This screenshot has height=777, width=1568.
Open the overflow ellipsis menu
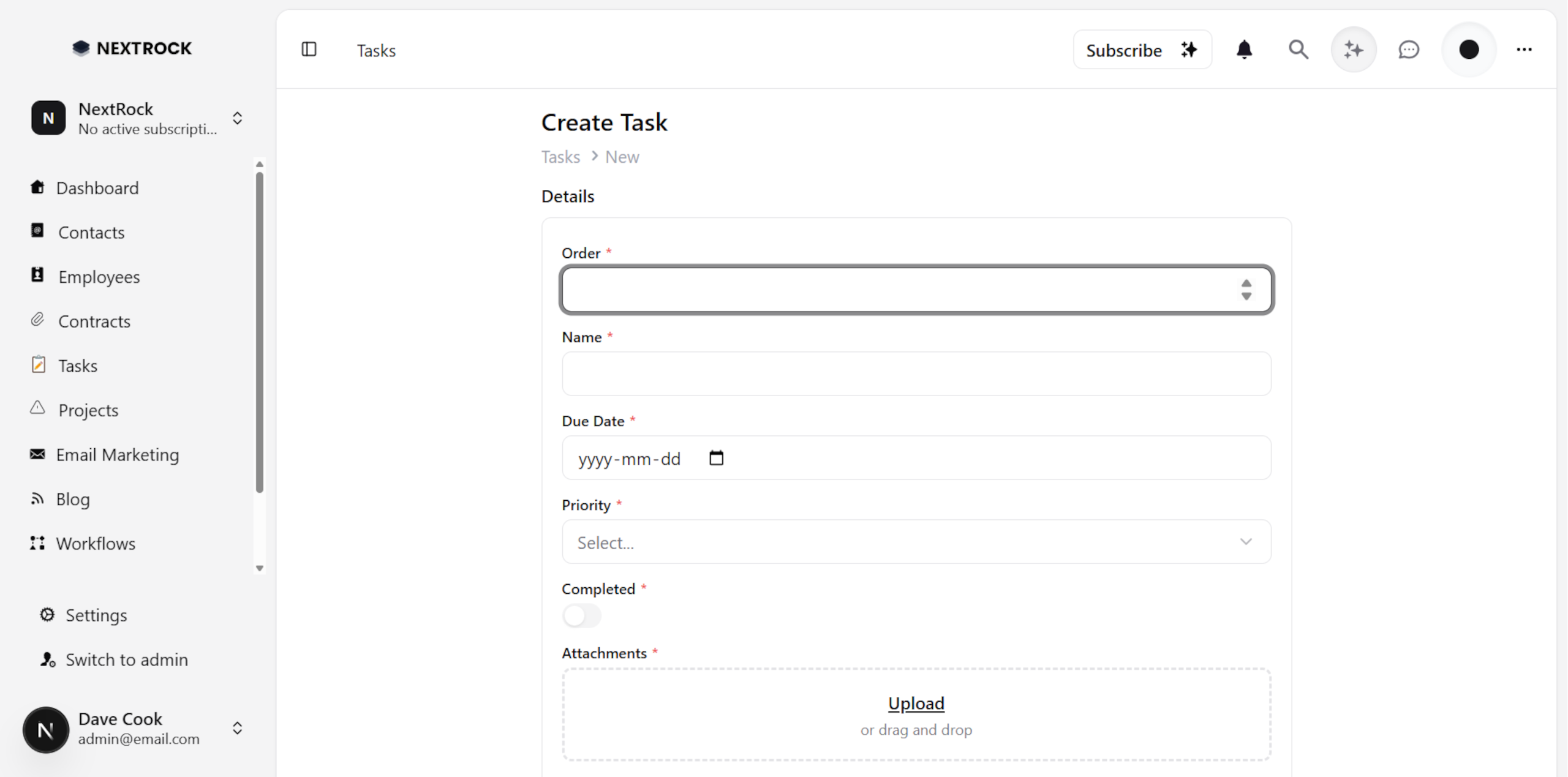[1524, 50]
